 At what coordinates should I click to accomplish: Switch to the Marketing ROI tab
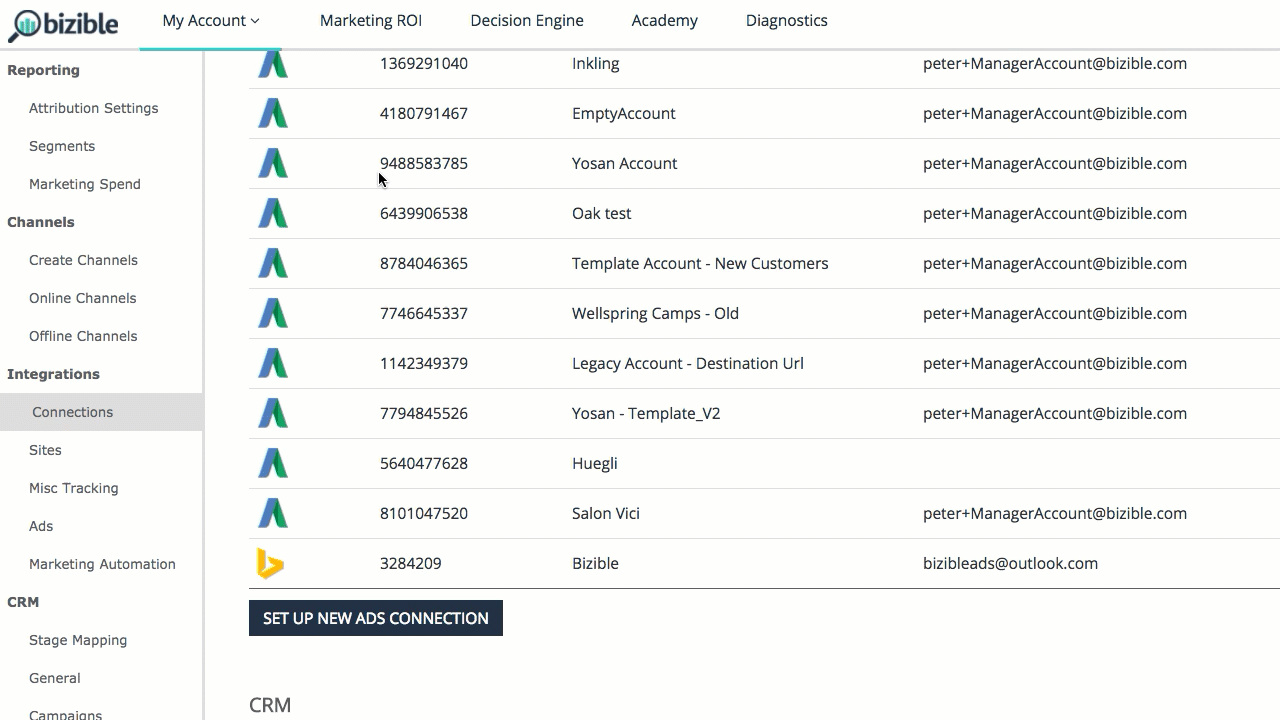(371, 20)
